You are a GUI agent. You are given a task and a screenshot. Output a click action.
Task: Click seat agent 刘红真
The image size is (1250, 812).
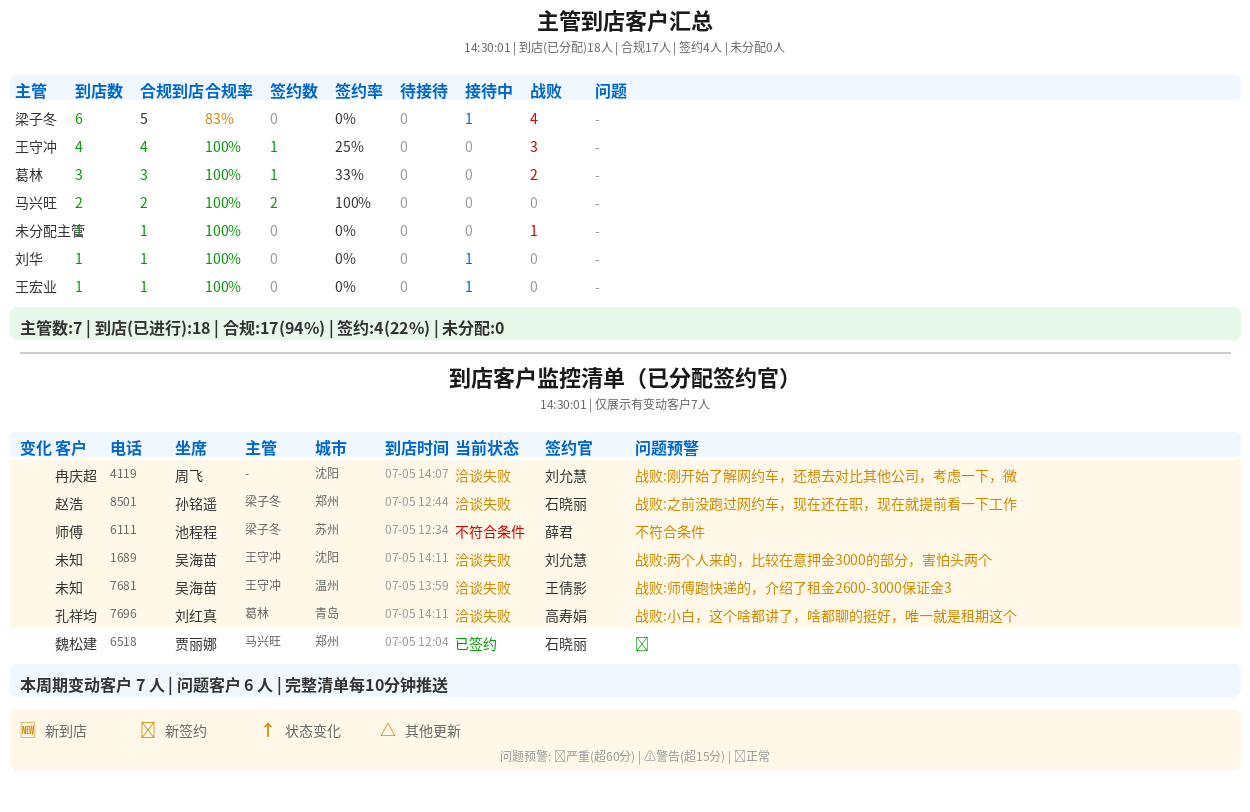pos(196,616)
